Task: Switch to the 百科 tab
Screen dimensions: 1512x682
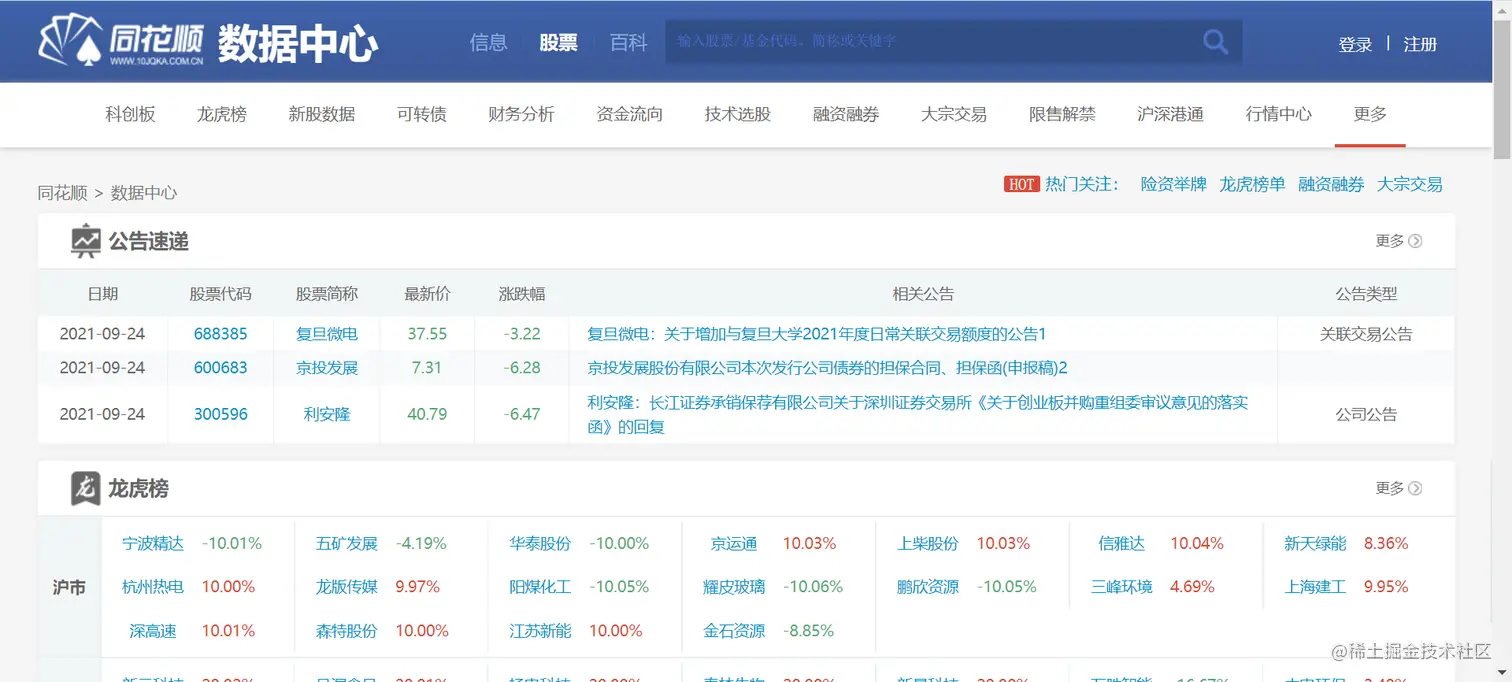Action: pos(628,42)
